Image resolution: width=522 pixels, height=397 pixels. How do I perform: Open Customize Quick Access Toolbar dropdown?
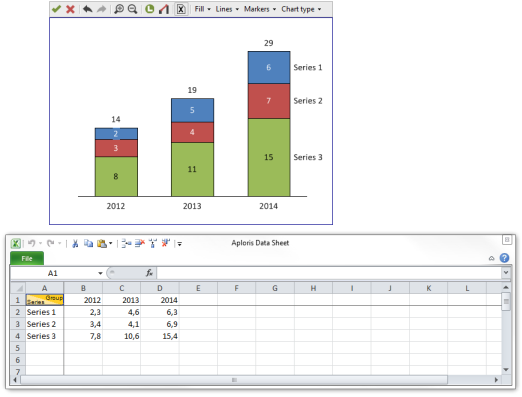pyautogui.click(x=180, y=244)
